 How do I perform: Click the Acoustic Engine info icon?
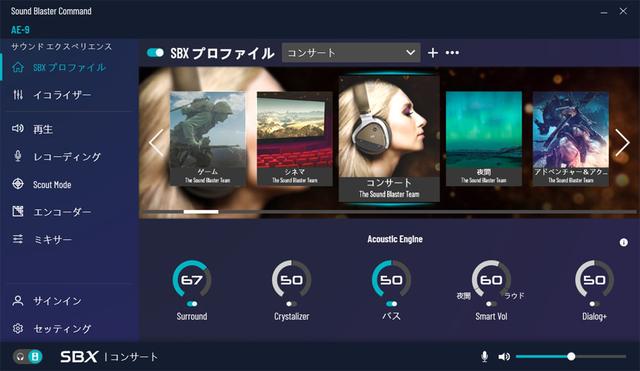coord(623,242)
